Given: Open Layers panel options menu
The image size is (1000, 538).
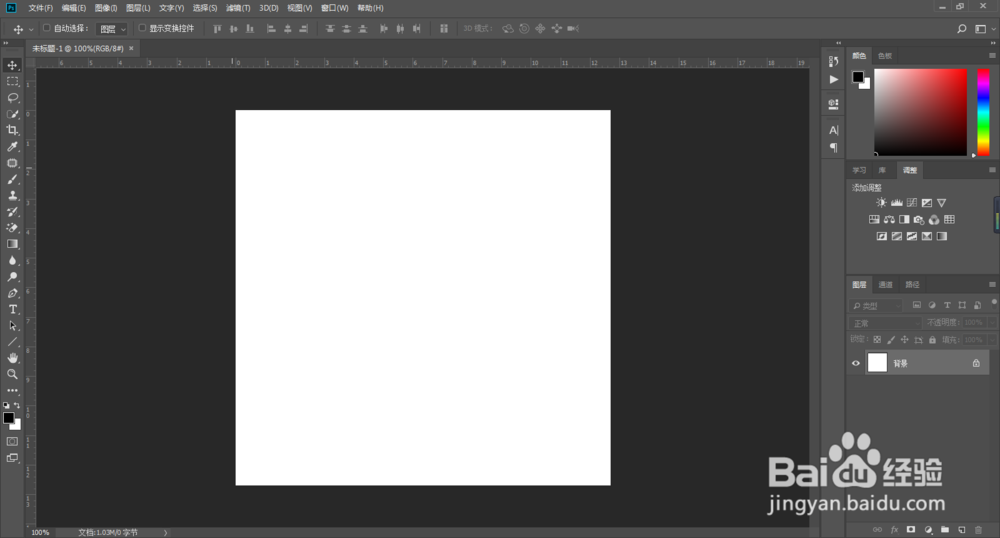Looking at the screenshot, I should pos(992,284).
